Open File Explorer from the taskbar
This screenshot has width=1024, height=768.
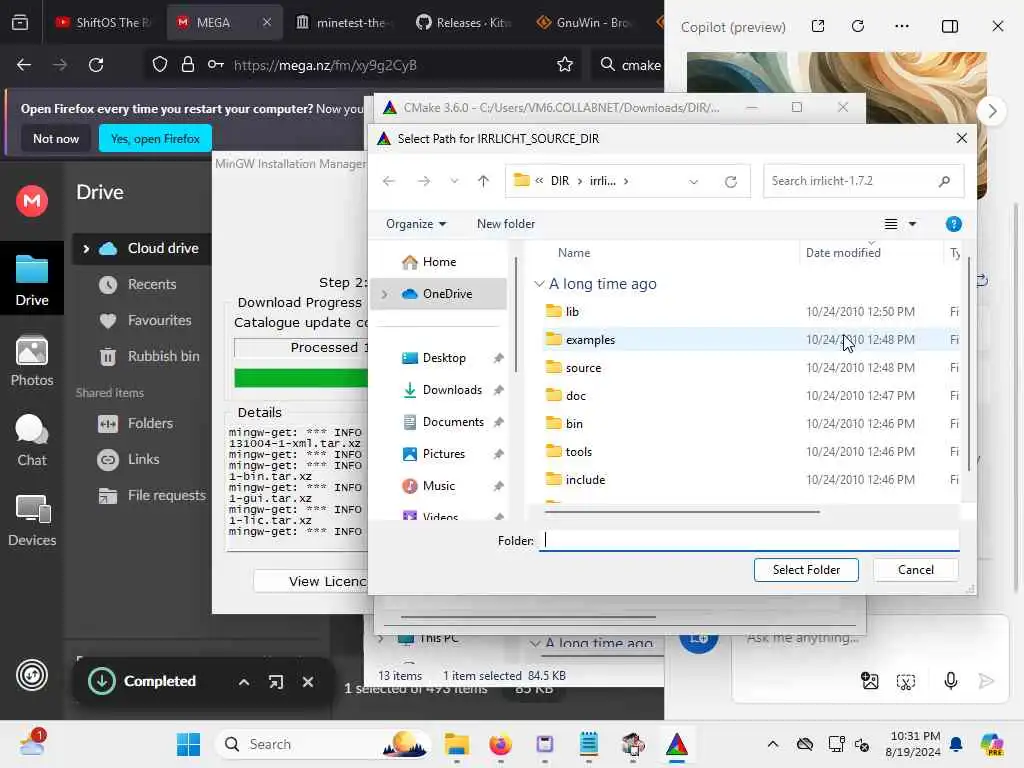coord(456,744)
